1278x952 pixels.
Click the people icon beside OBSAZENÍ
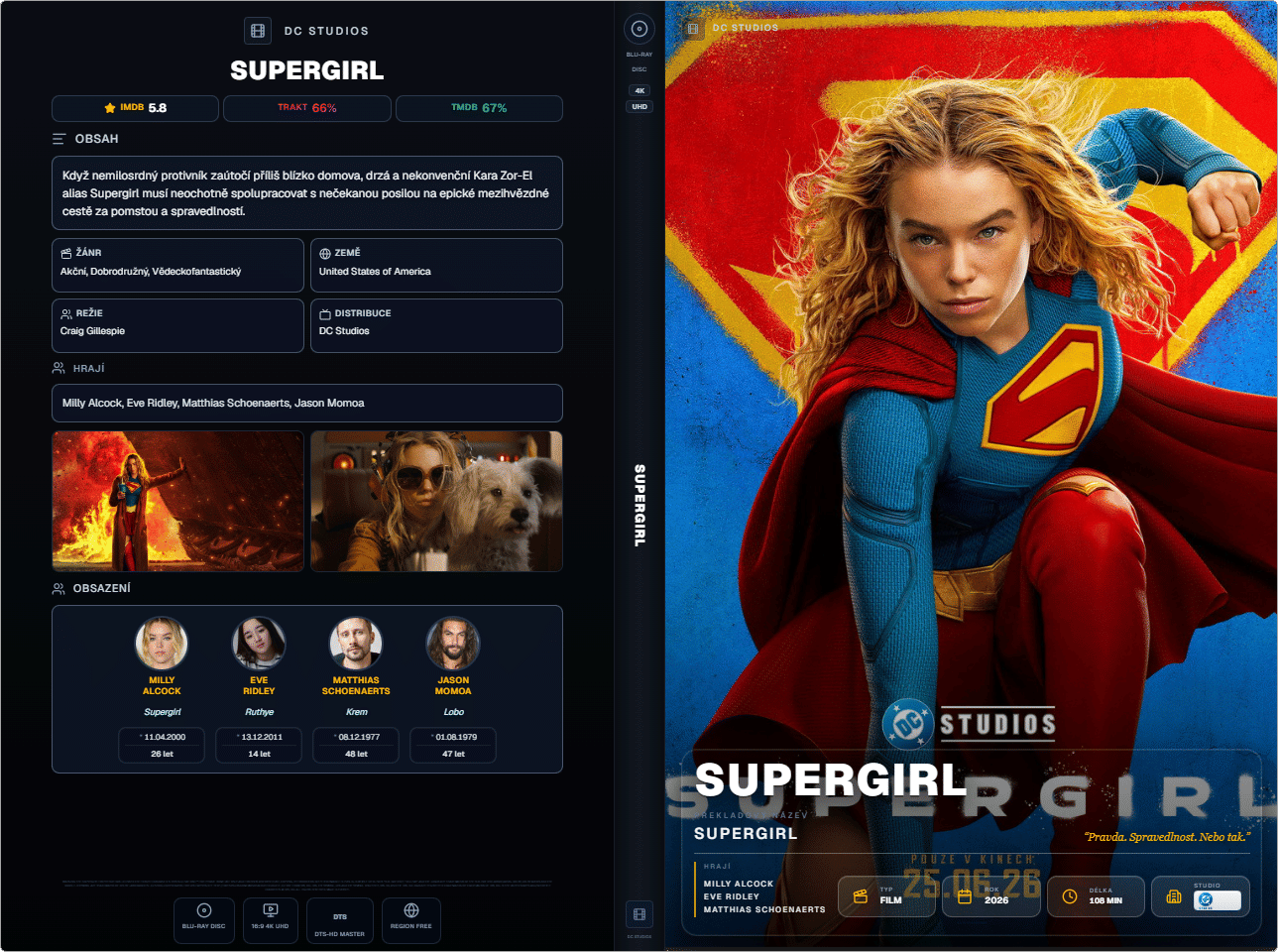click(x=58, y=589)
